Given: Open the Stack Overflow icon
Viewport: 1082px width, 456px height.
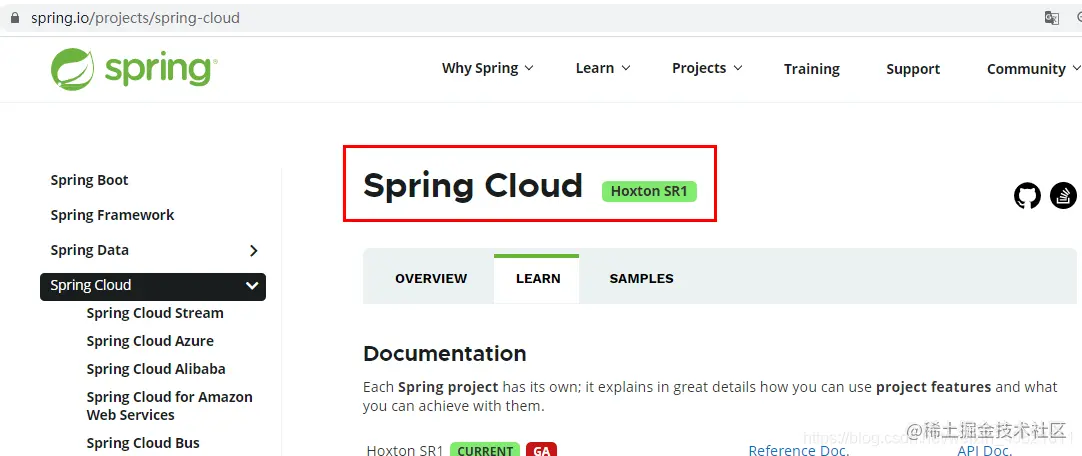Looking at the screenshot, I should 1063,196.
